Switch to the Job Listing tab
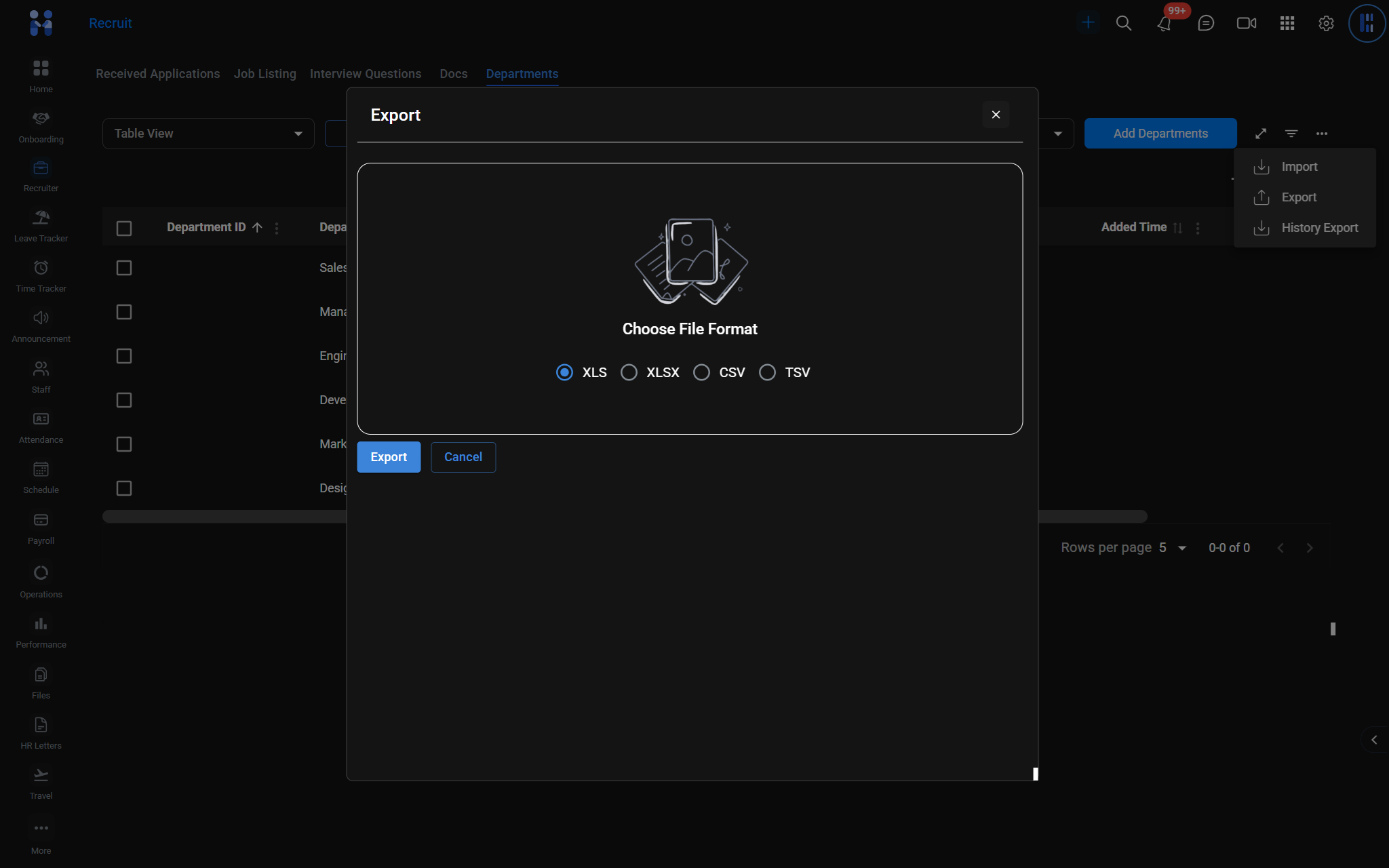This screenshot has height=868, width=1389. pyautogui.click(x=265, y=74)
